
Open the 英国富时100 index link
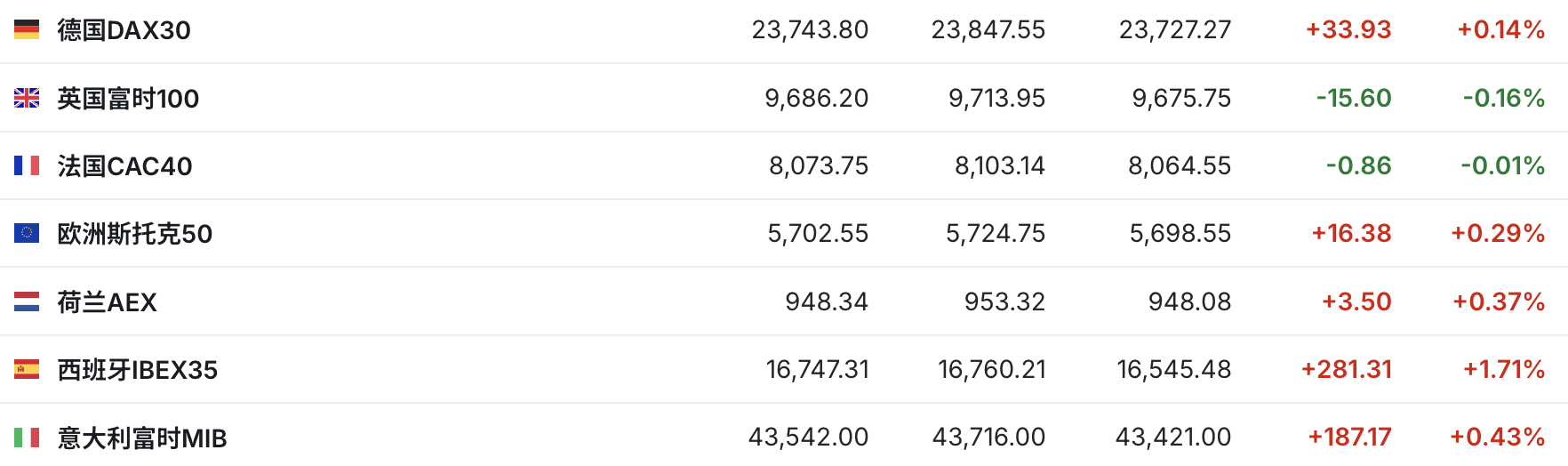click(128, 98)
